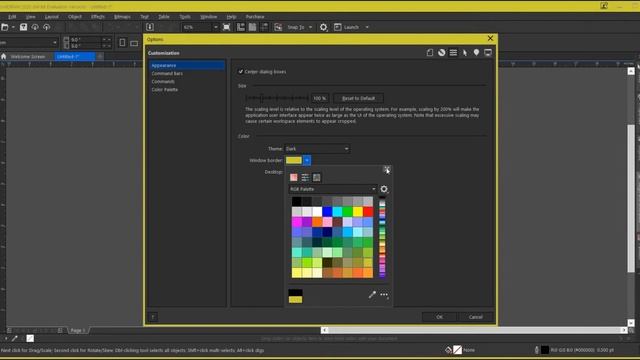Switch to color viewers mode in picker

tap(293, 177)
